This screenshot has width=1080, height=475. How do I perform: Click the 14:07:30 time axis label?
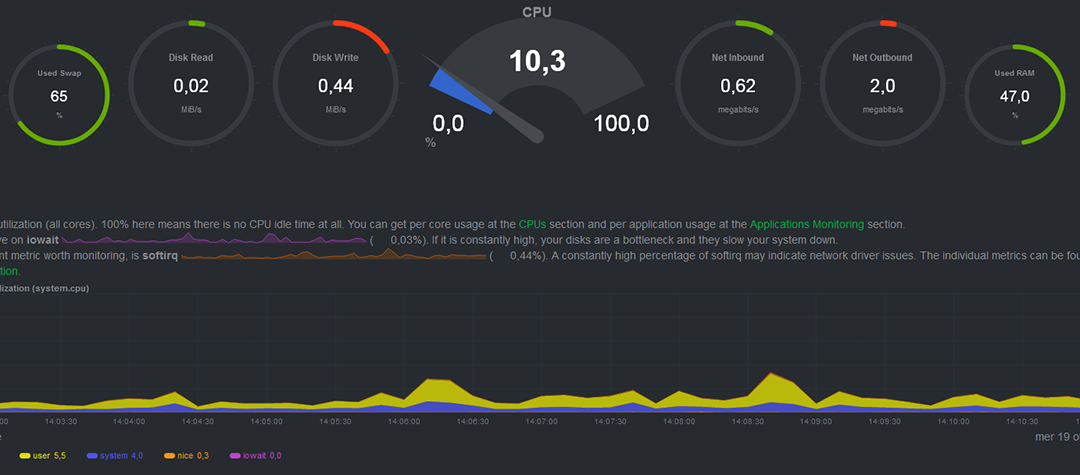click(x=611, y=421)
